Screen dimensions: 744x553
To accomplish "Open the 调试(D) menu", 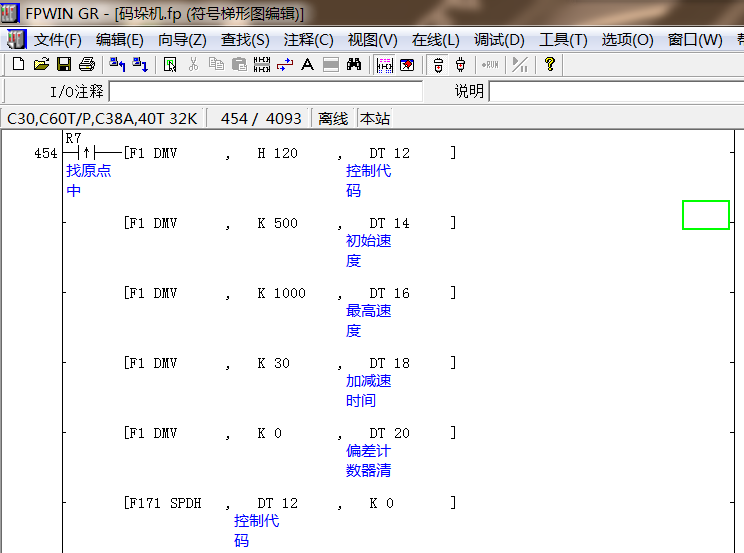I will [x=499, y=40].
